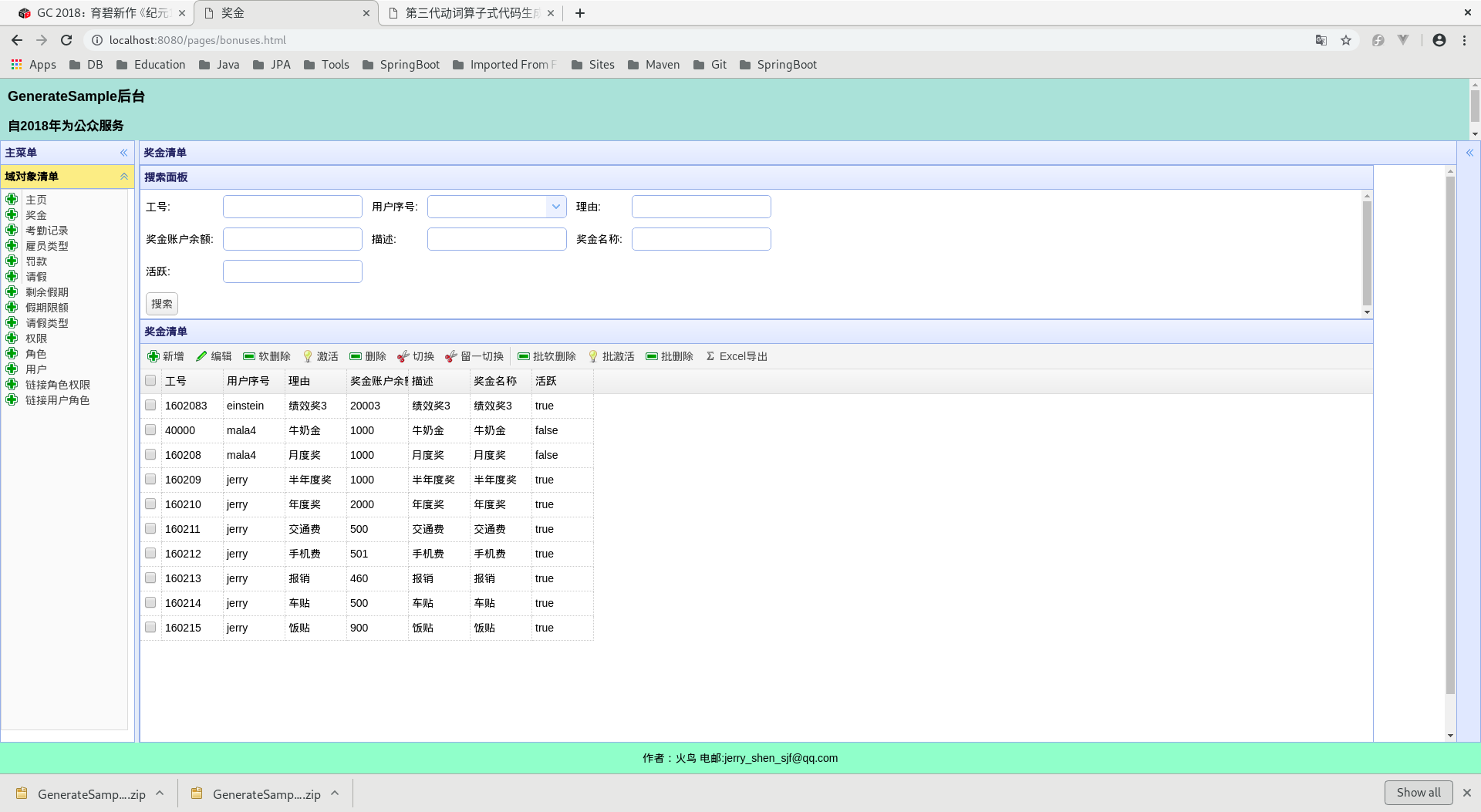The height and width of the screenshot is (812, 1481).
Task: Check the row checkbox for 160210
Action: pyautogui.click(x=150, y=504)
